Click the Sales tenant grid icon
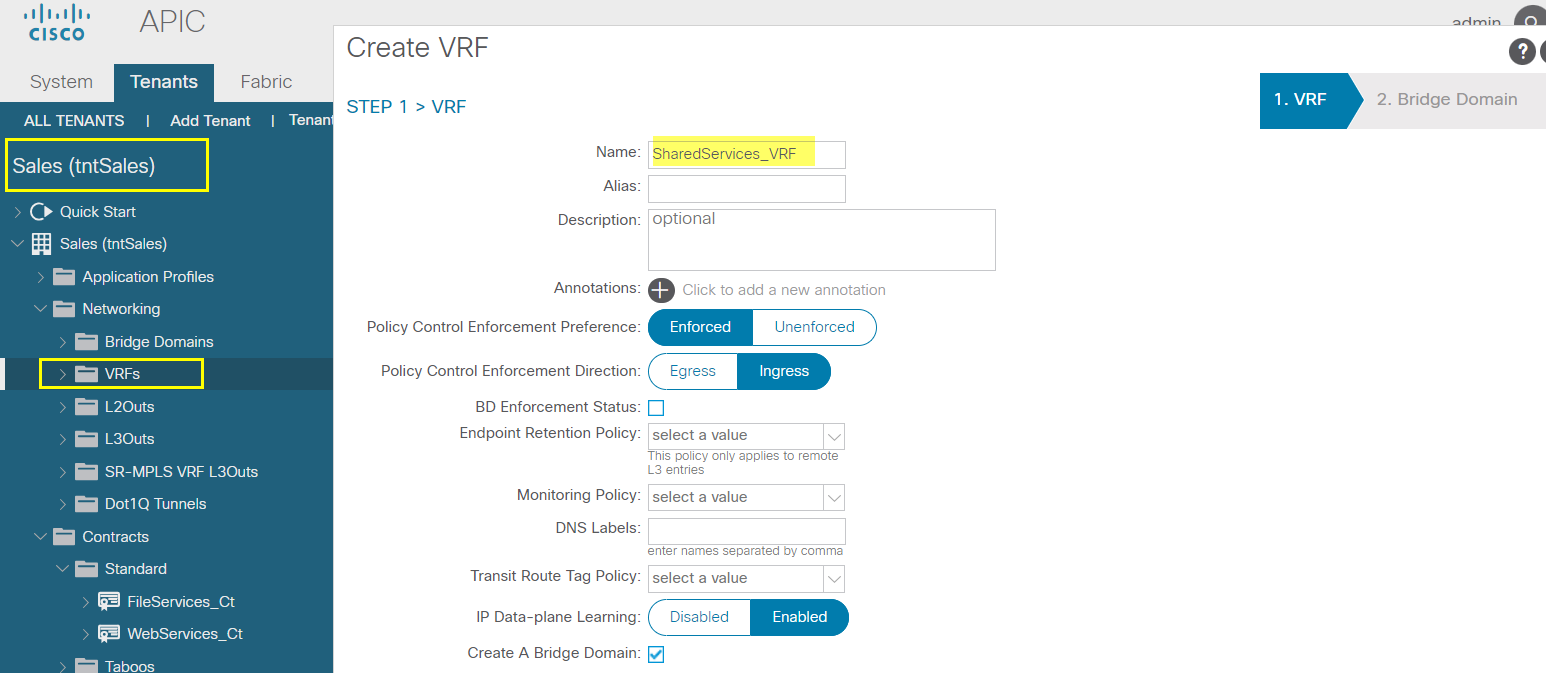The width and height of the screenshot is (1546, 673). point(41,244)
